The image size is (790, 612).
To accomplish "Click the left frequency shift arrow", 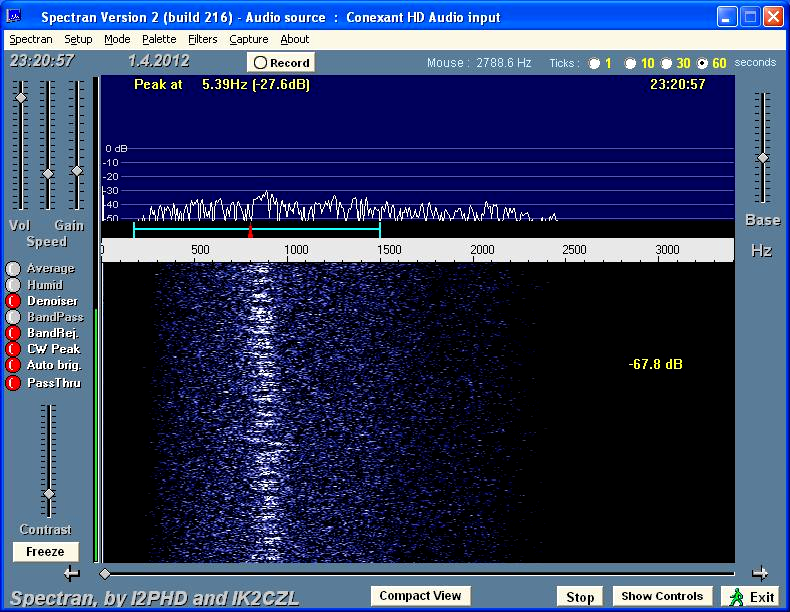I will coord(72,573).
